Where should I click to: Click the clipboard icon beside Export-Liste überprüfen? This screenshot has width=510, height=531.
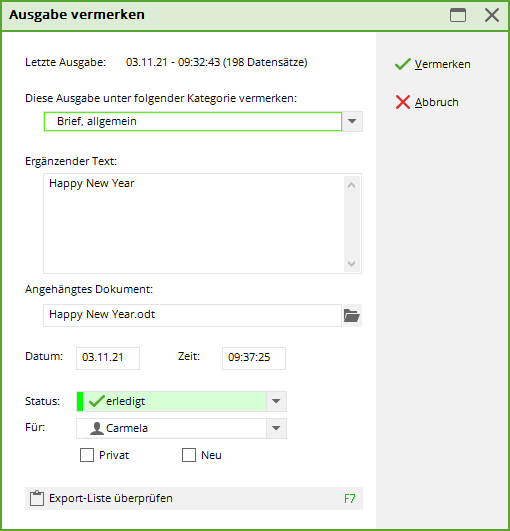click(x=37, y=498)
